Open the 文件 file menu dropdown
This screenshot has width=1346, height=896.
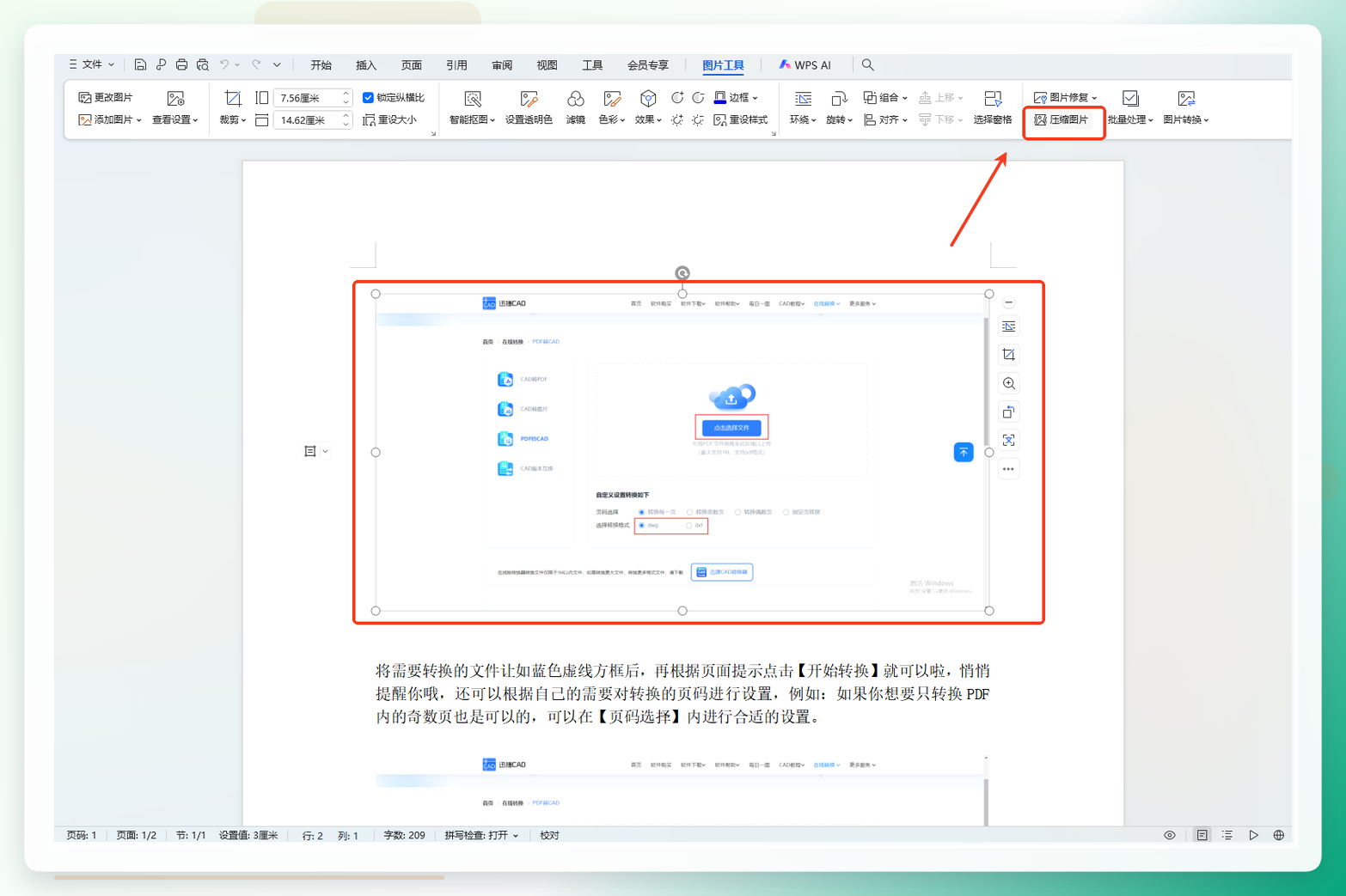coord(92,64)
